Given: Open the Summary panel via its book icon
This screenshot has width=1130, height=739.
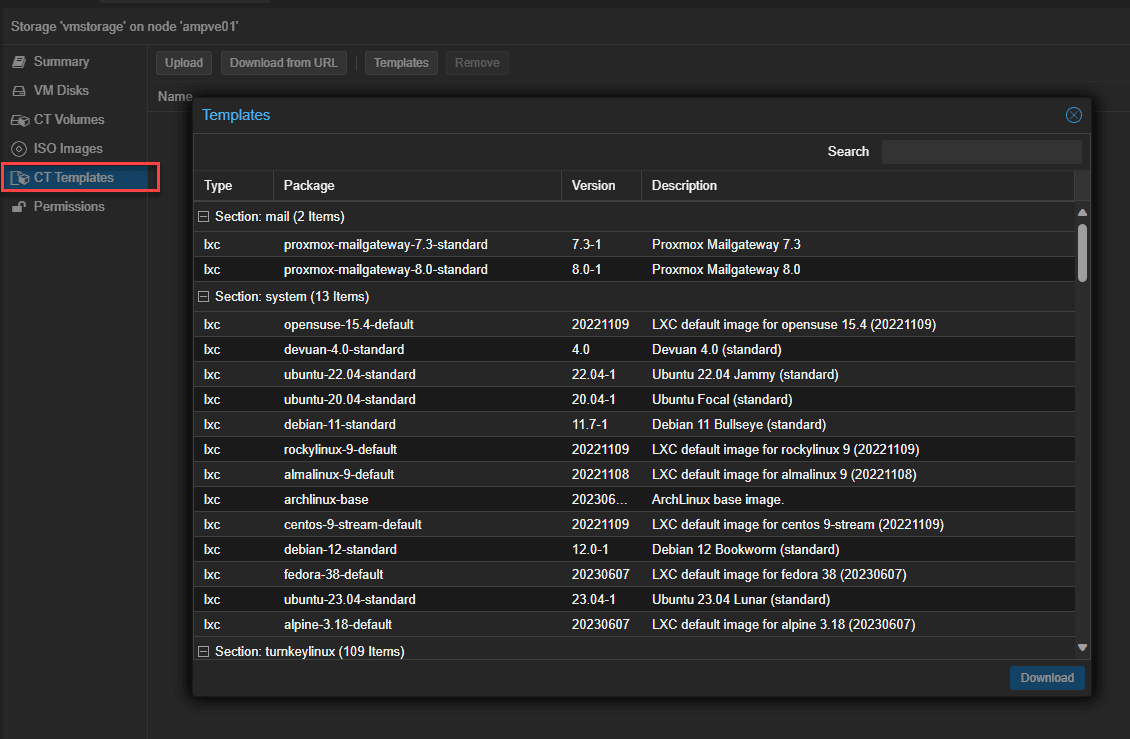Looking at the screenshot, I should pos(19,61).
